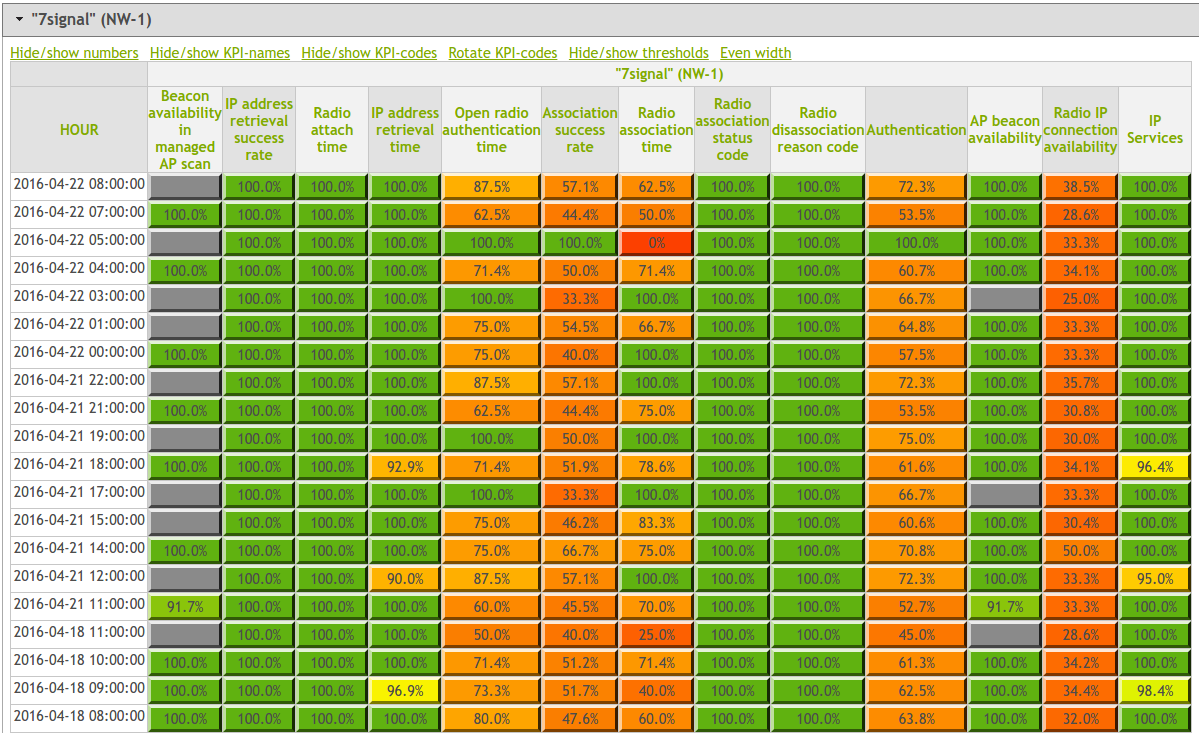Click 46.2% Association success rate cell

[580, 523]
